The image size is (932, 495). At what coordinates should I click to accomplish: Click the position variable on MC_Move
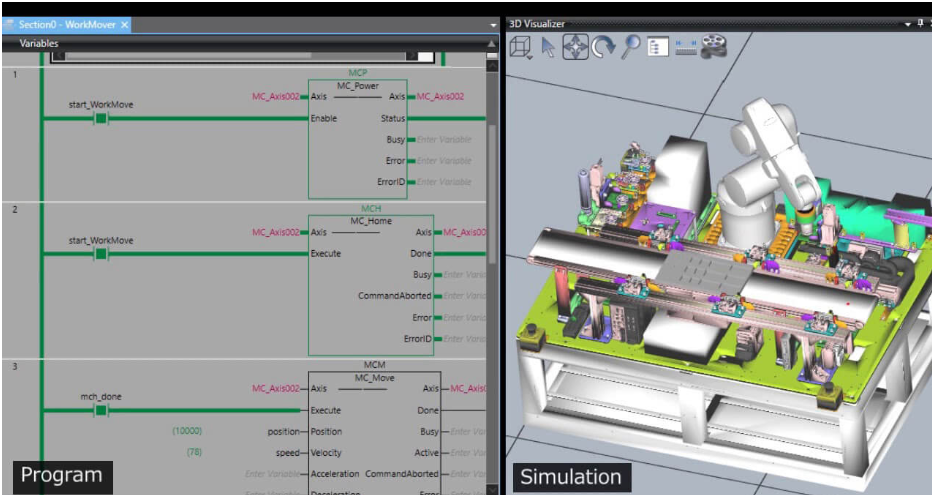pyautogui.click(x=284, y=431)
